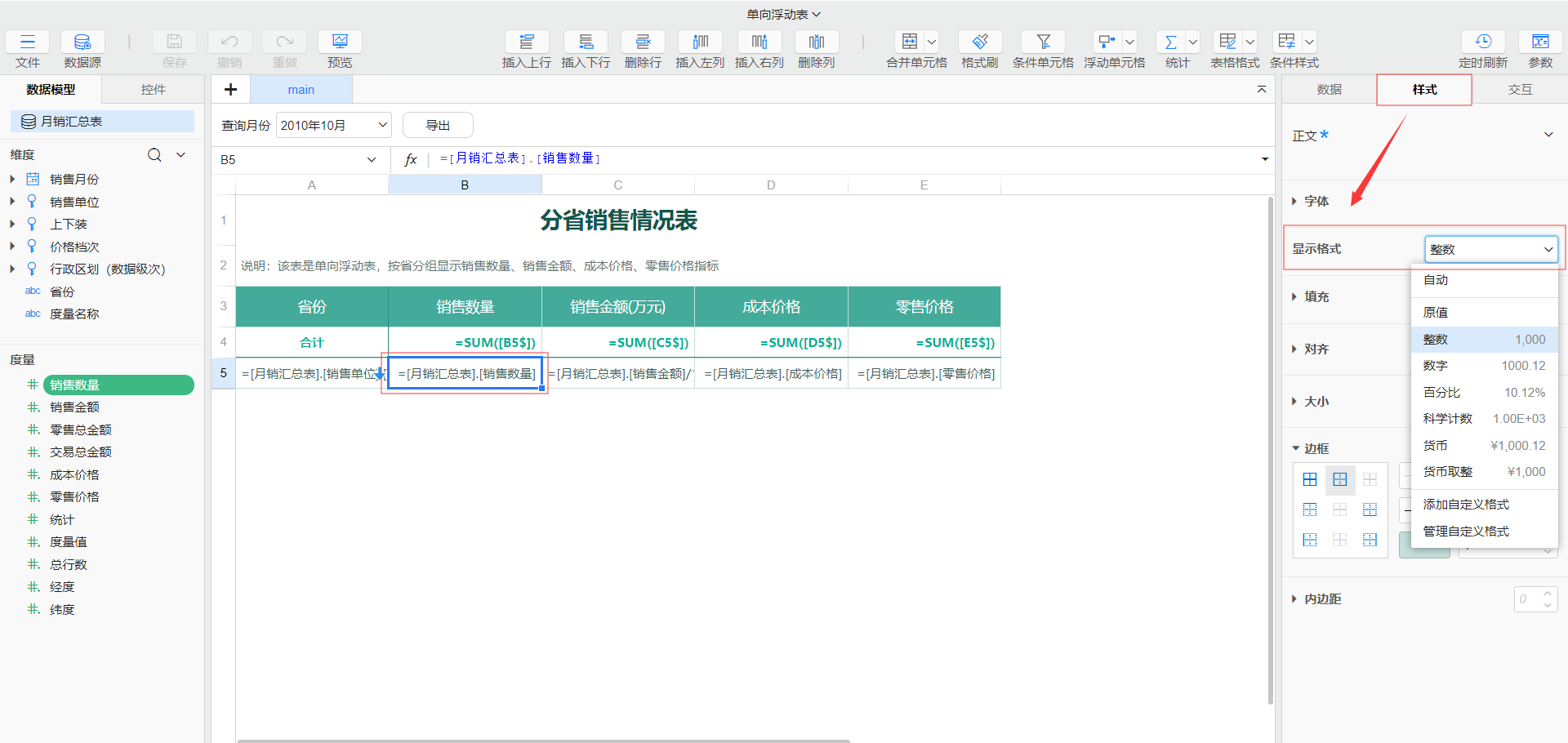Expand the 销售月份 dimension tree node
The image size is (1568, 743).
[12, 179]
